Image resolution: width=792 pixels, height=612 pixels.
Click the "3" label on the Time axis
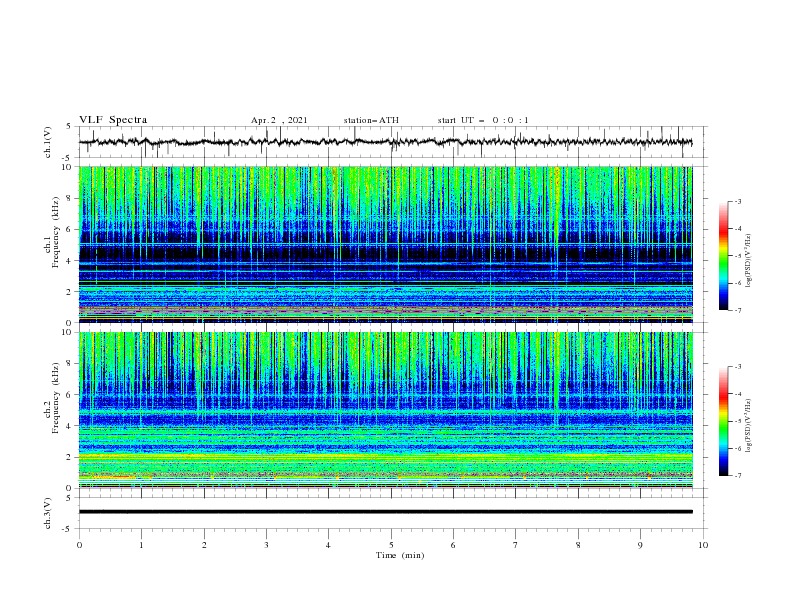(266, 545)
